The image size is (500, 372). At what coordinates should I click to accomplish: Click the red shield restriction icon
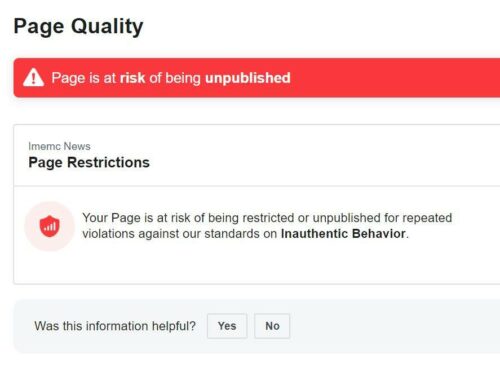49,226
